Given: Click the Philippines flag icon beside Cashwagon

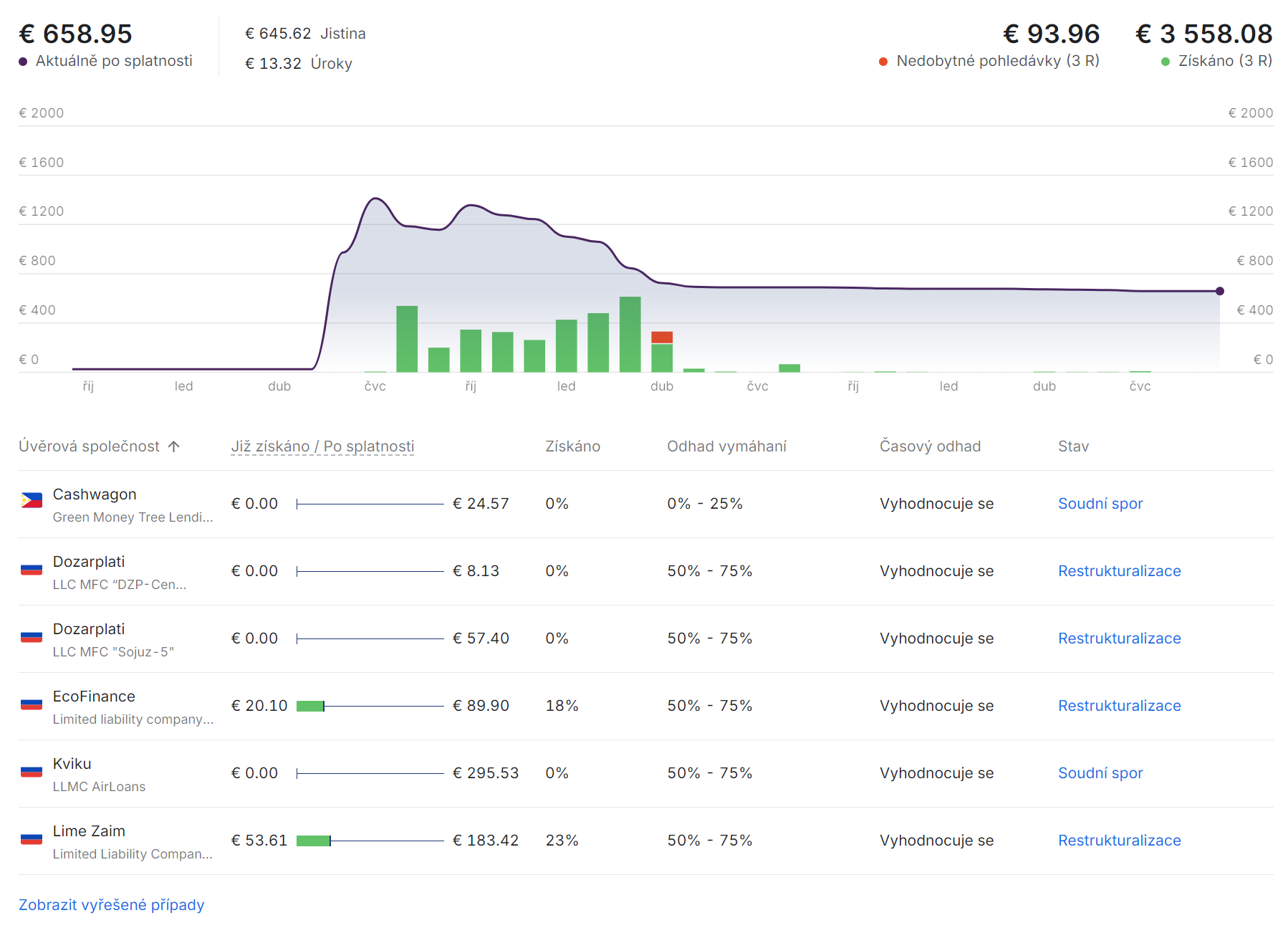Looking at the screenshot, I should tap(32, 500).
